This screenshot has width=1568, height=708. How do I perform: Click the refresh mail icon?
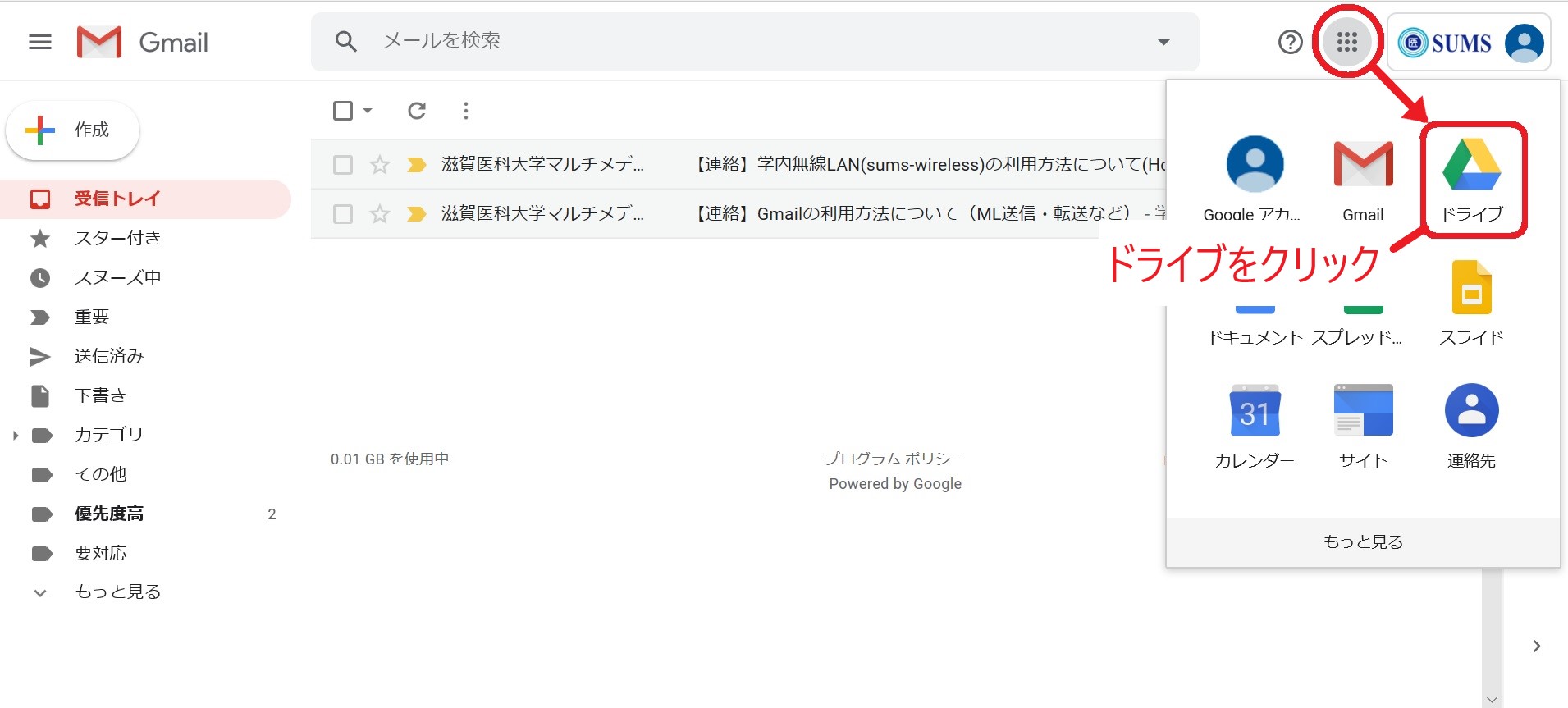pos(417,111)
